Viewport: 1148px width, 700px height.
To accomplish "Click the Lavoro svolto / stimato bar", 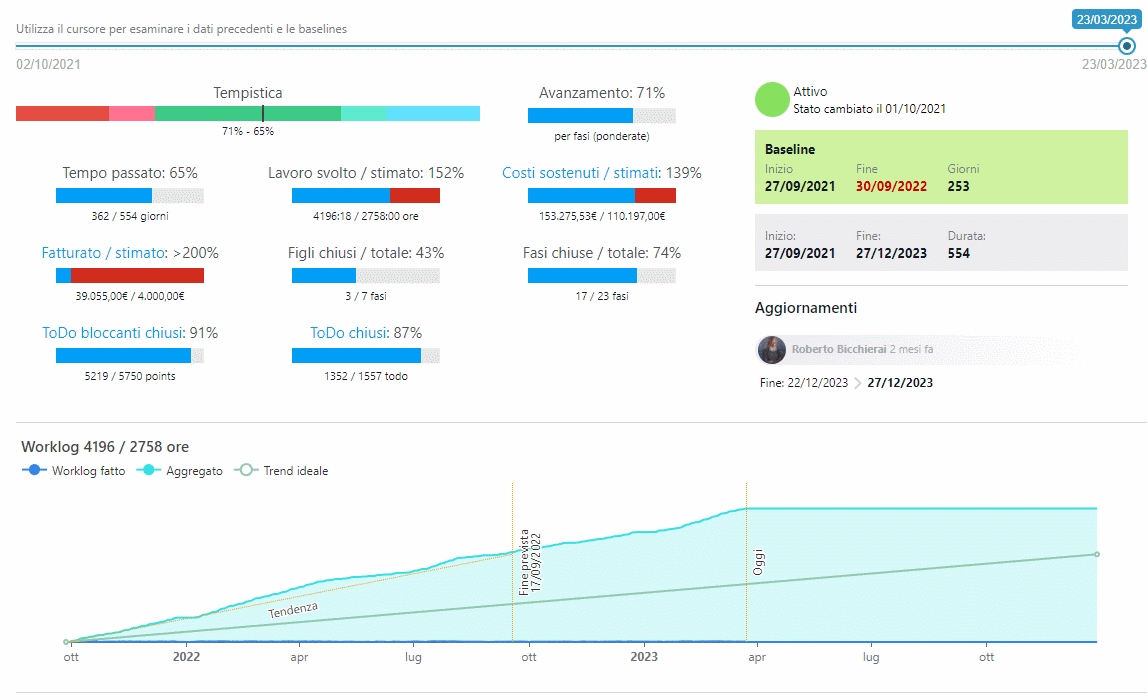I will tap(366, 196).
